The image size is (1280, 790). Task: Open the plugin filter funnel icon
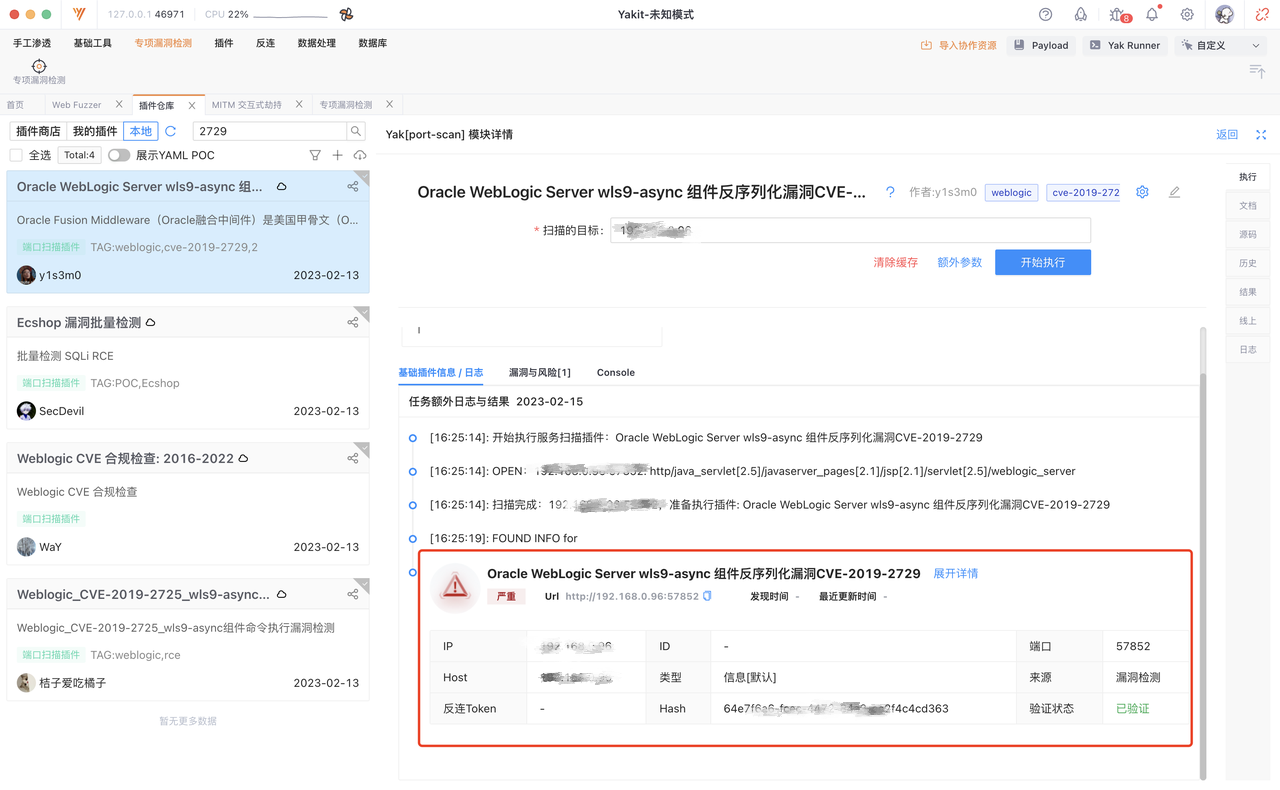315,155
